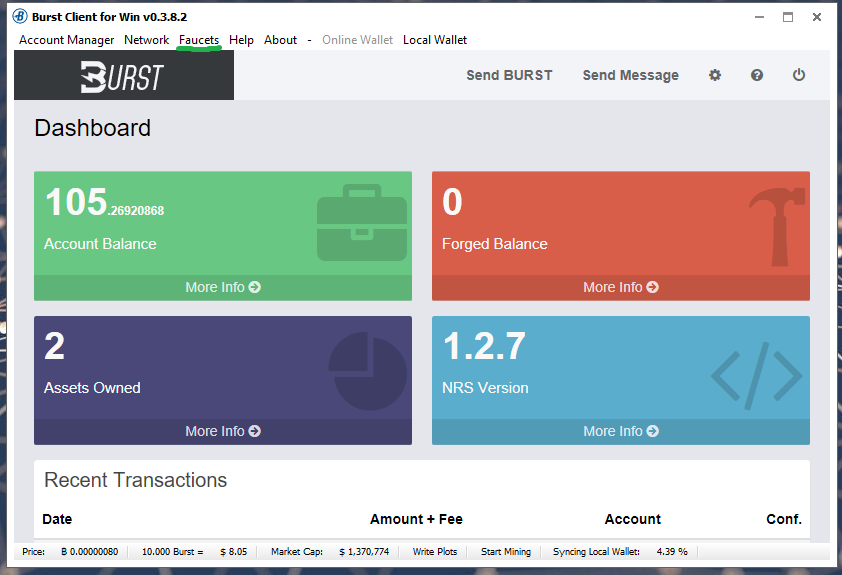Click the Dashboard heading

92,128
